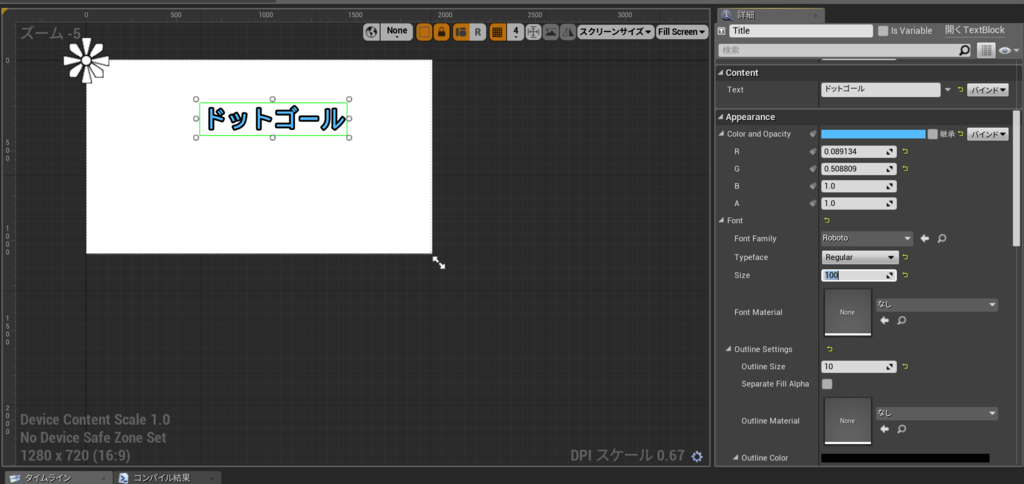Reset Typeface to default
1024x484 pixels.
[905, 257]
